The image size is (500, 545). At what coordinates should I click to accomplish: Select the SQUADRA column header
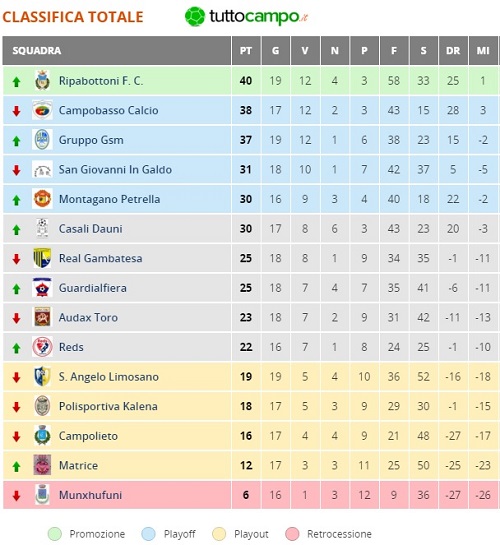pos(117,51)
